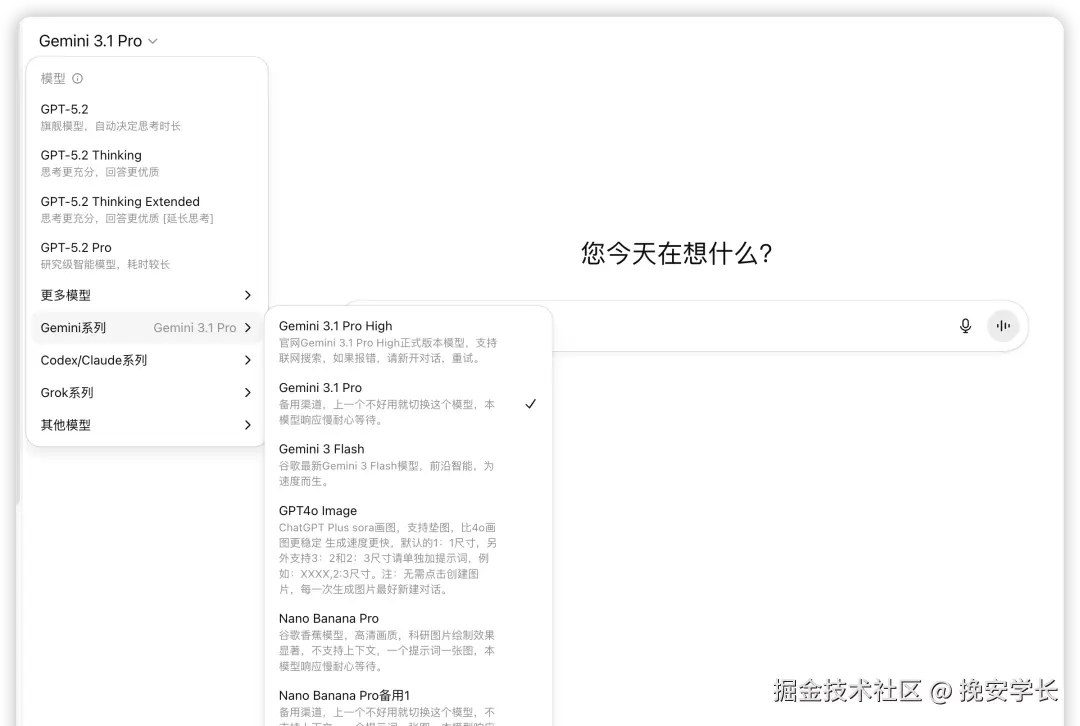1080x726 pixels.
Task: Choose GPT-5.2 Thinking Extended model
Action: click(146, 209)
